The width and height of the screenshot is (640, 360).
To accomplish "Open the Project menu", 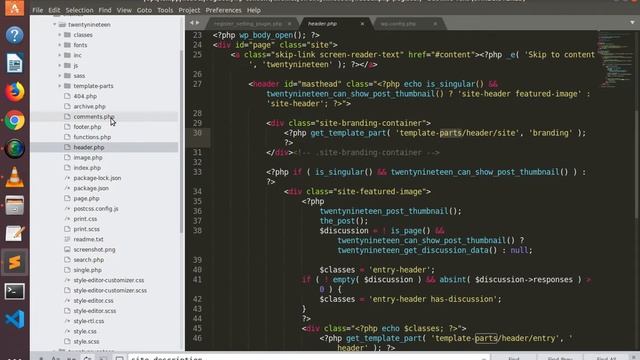I will pyautogui.click(x=189, y=10).
